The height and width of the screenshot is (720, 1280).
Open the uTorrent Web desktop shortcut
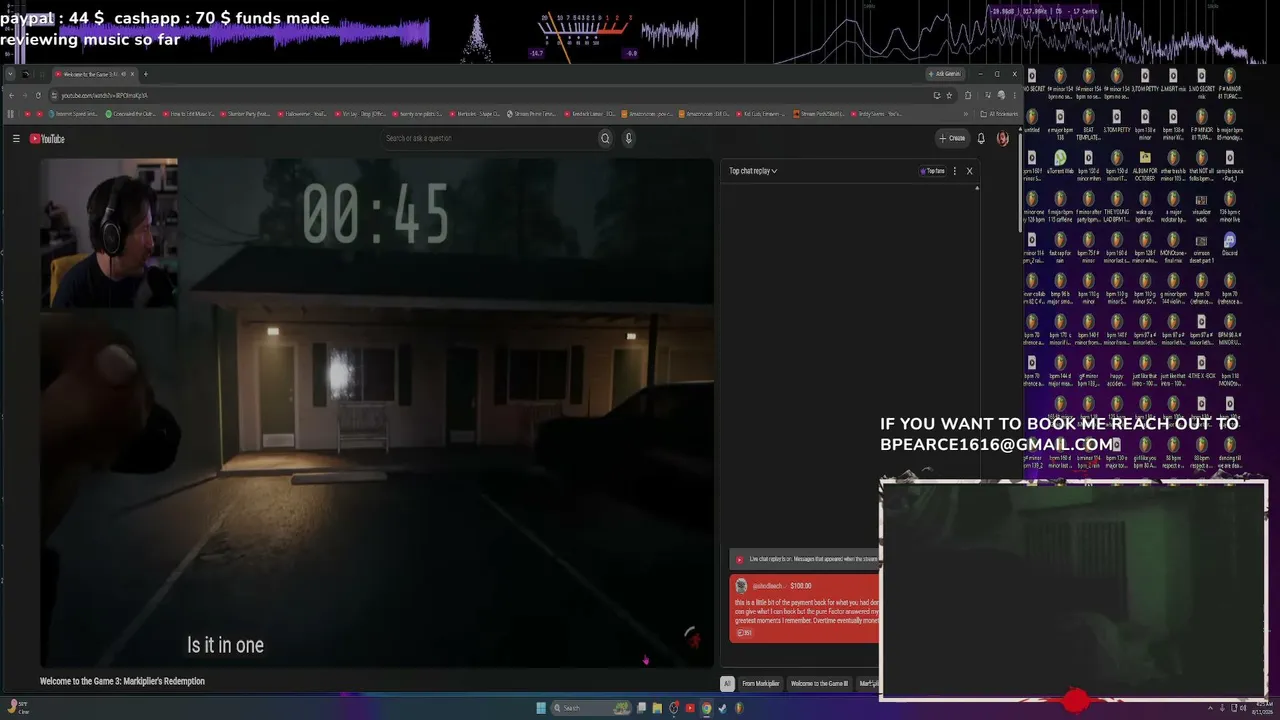click(x=1060, y=162)
